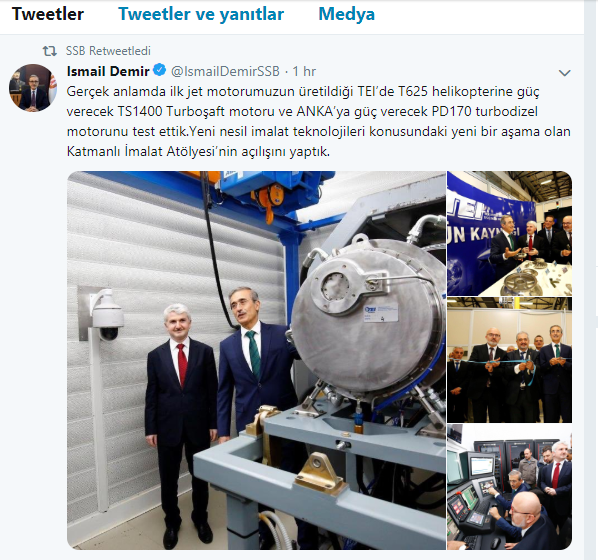The height and width of the screenshot is (560, 598).
Task: Switch to Tweetler ve yanıtlar tab
Action: pyautogui.click(x=201, y=14)
